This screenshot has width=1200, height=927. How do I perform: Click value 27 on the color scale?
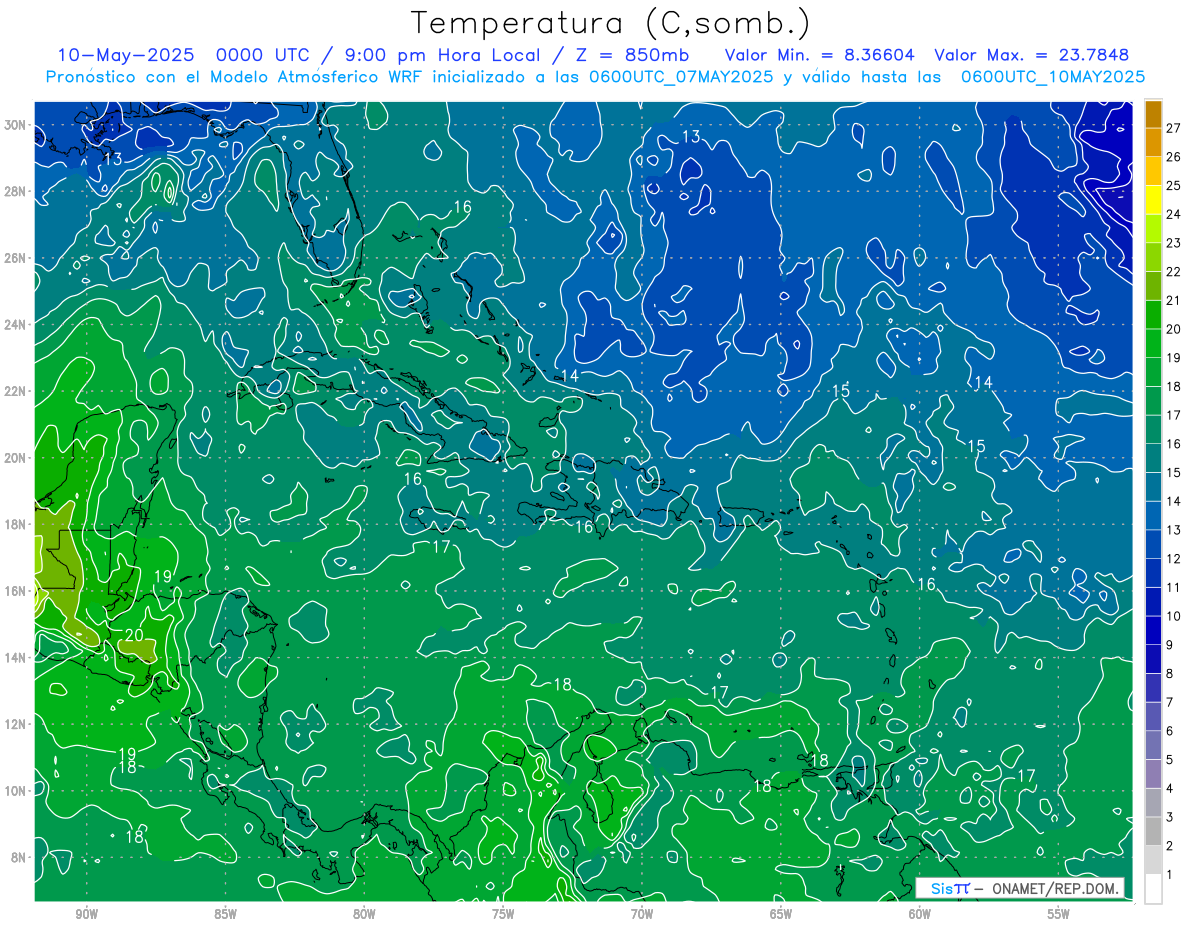click(x=1174, y=127)
